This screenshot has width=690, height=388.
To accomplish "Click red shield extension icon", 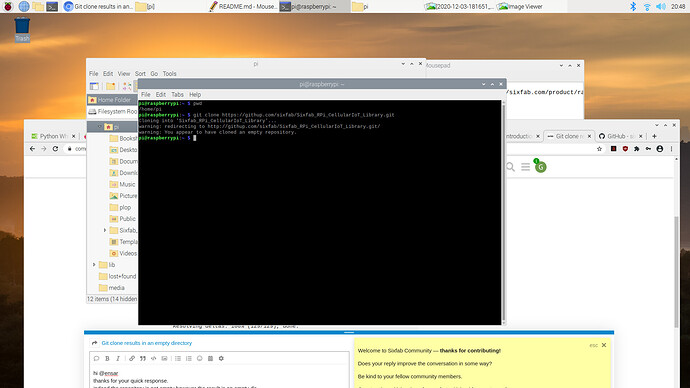I will click(x=625, y=149).
